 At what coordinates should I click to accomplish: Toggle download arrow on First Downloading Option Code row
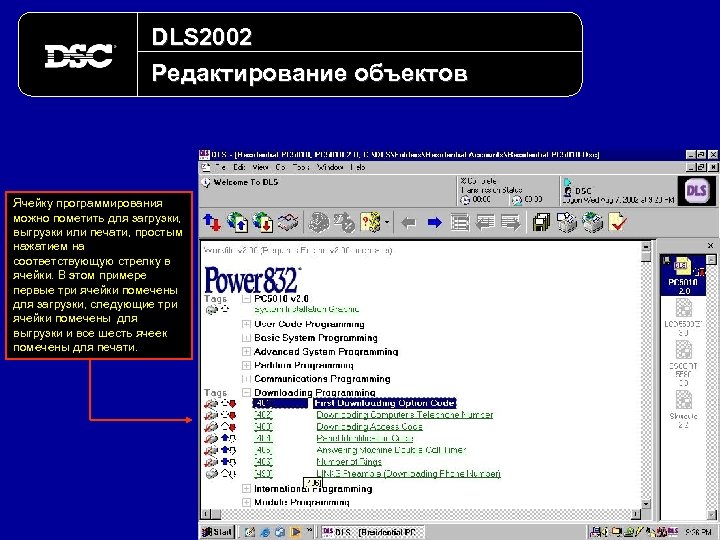(x=232, y=404)
